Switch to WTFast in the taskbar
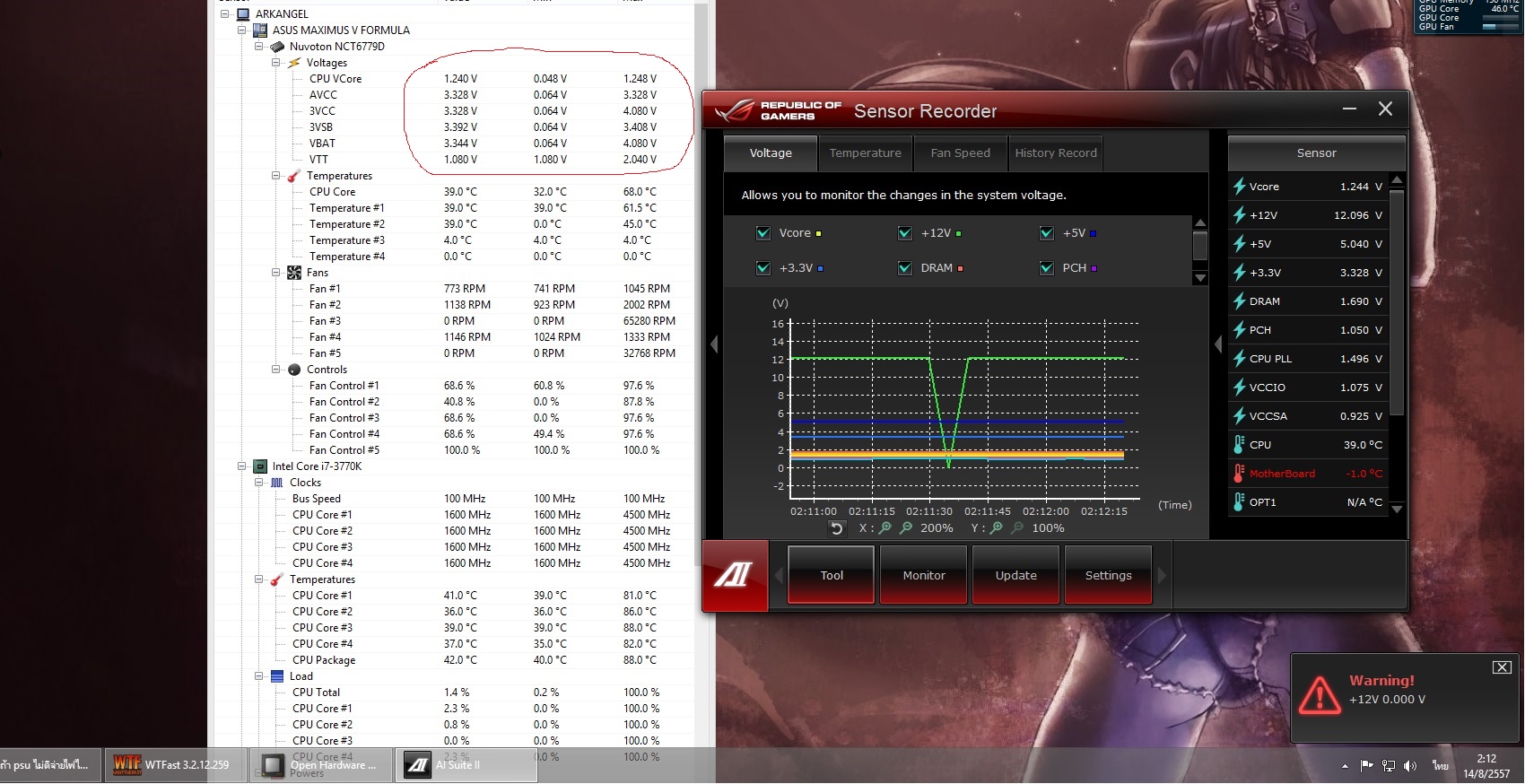 176,765
